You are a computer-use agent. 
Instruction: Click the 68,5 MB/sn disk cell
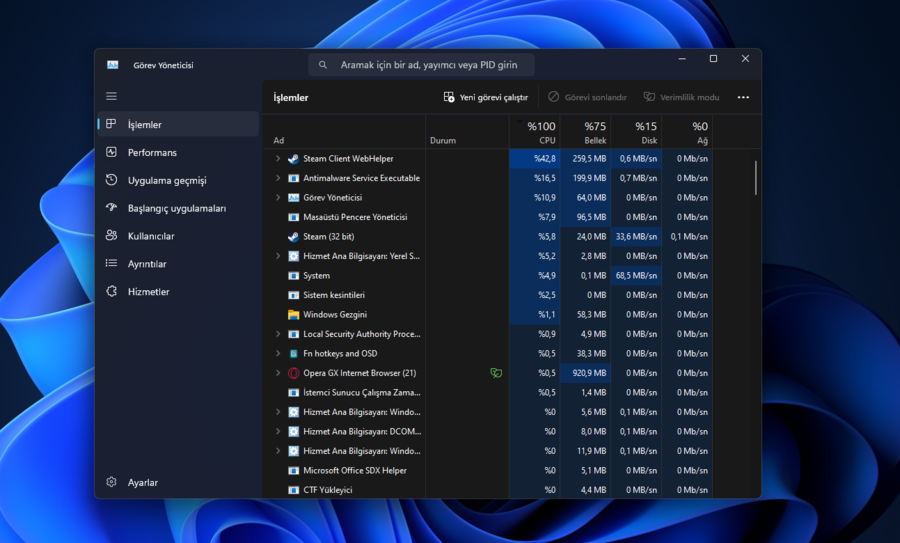[x=636, y=276]
